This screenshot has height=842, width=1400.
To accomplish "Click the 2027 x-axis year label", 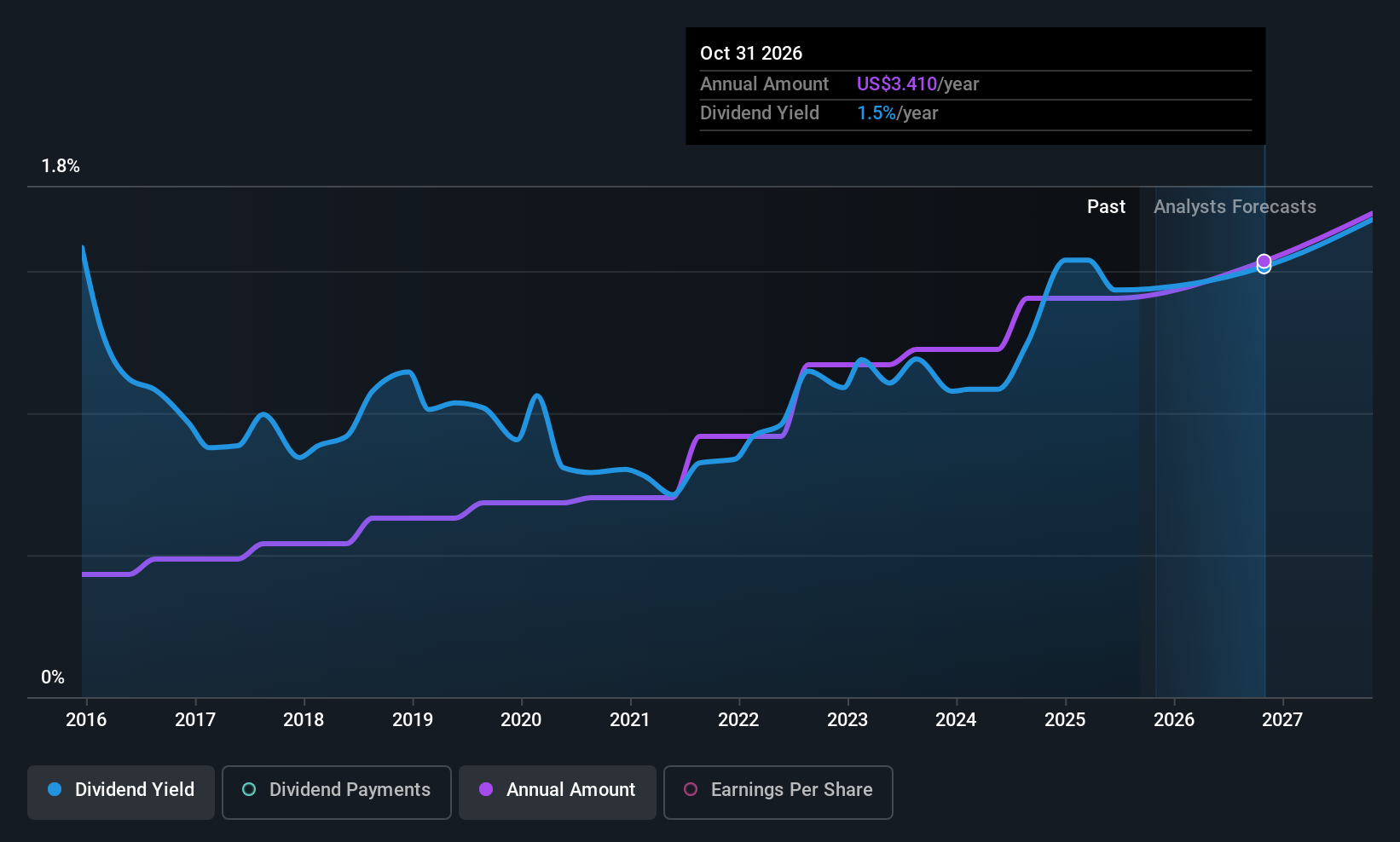I will [x=1282, y=719].
